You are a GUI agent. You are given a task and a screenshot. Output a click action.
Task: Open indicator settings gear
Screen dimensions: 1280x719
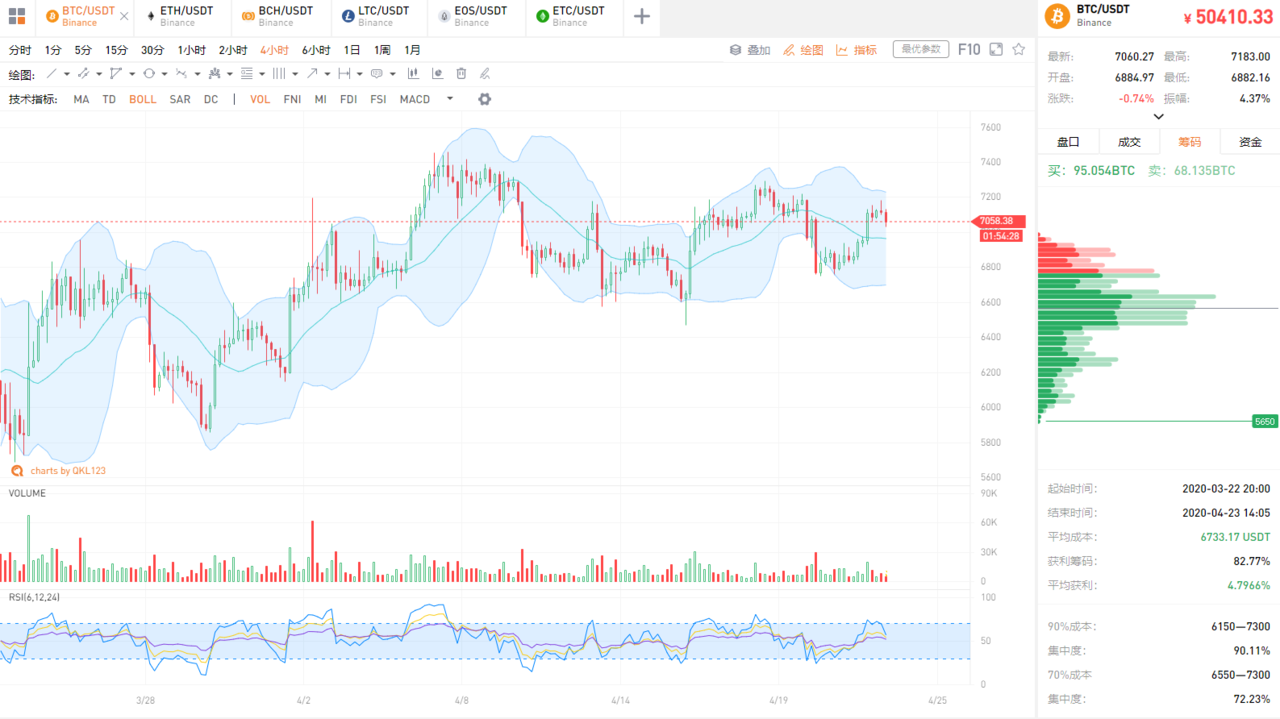point(485,99)
